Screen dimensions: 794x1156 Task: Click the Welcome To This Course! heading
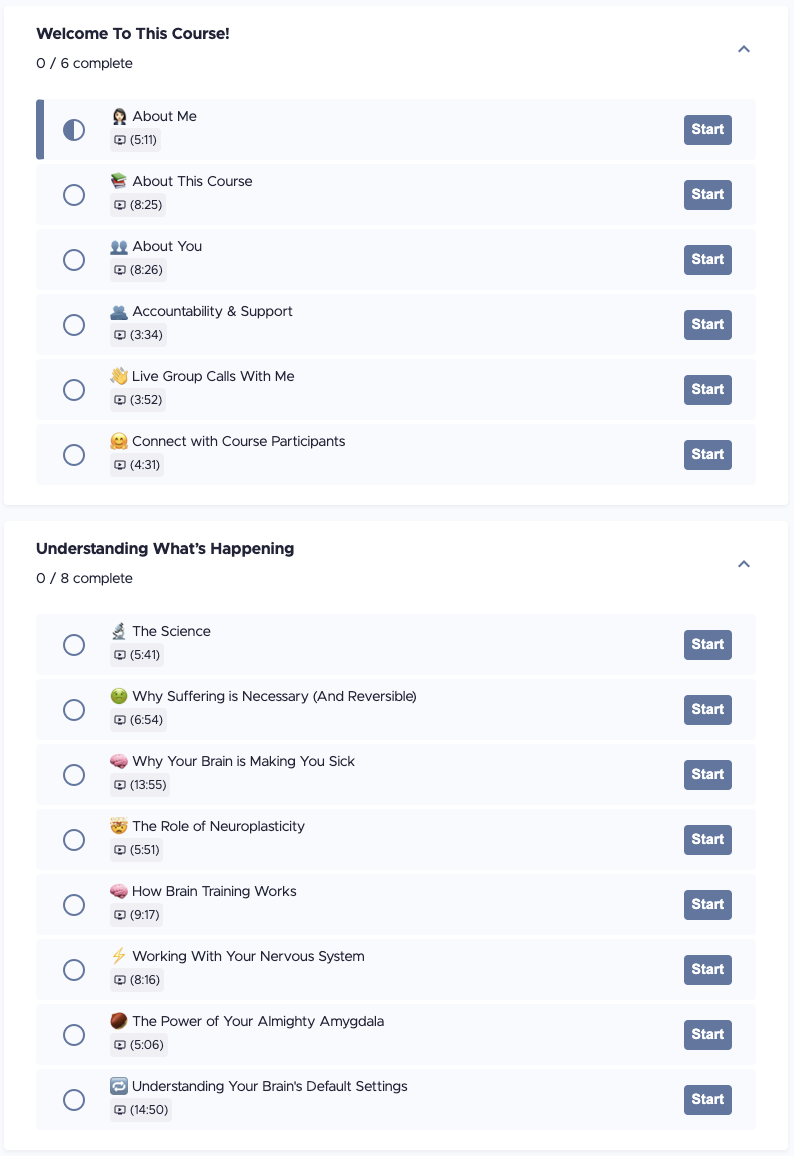click(133, 34)
